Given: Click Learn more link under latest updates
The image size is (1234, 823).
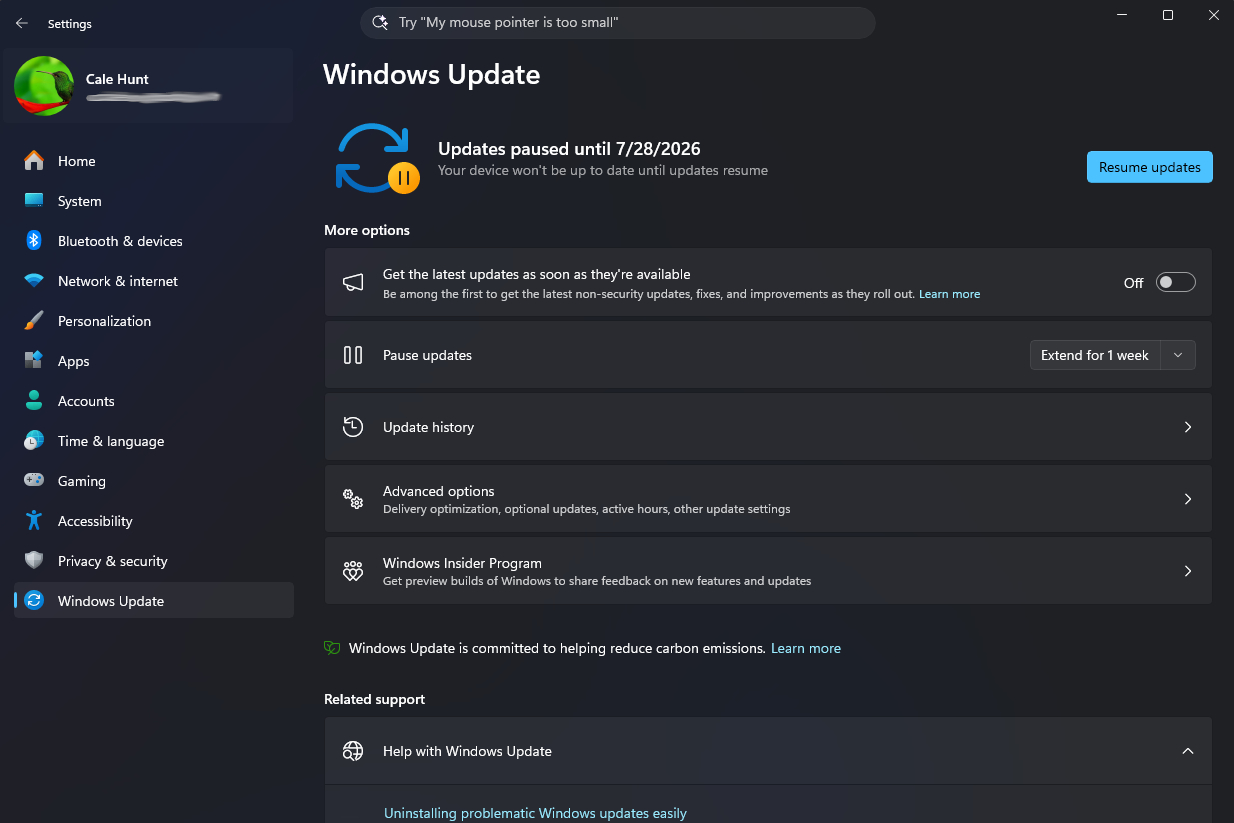Looking at the screenshot, I should tap(949, 294).
